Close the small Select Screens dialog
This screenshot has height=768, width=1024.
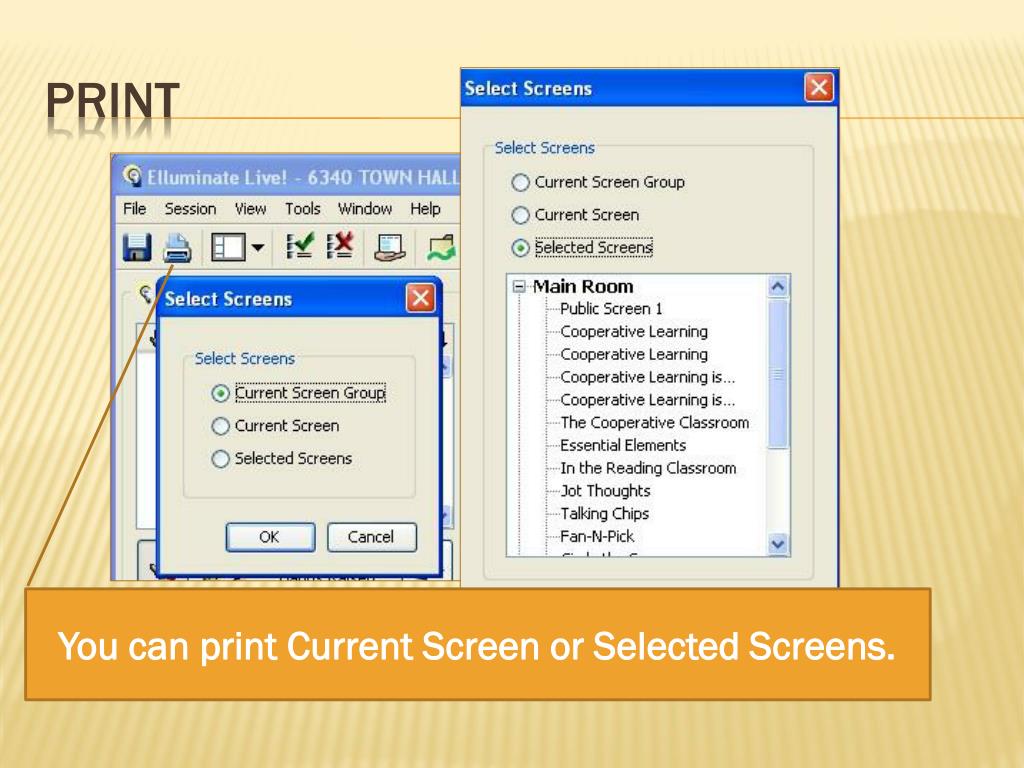pos(421,298)
